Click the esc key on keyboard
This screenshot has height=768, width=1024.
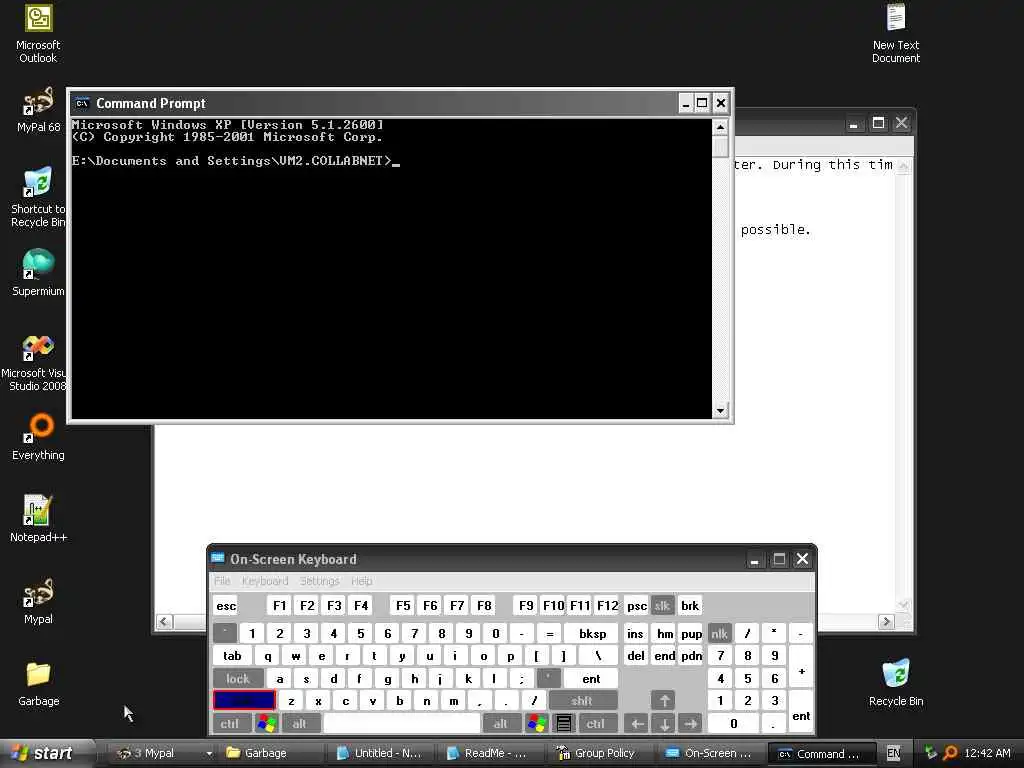[226, 605]
